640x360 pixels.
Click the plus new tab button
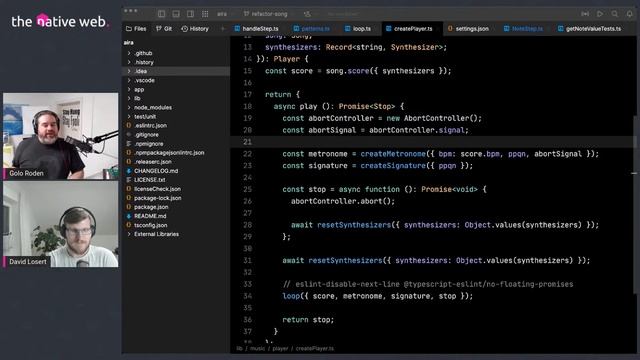coord(222,29)
